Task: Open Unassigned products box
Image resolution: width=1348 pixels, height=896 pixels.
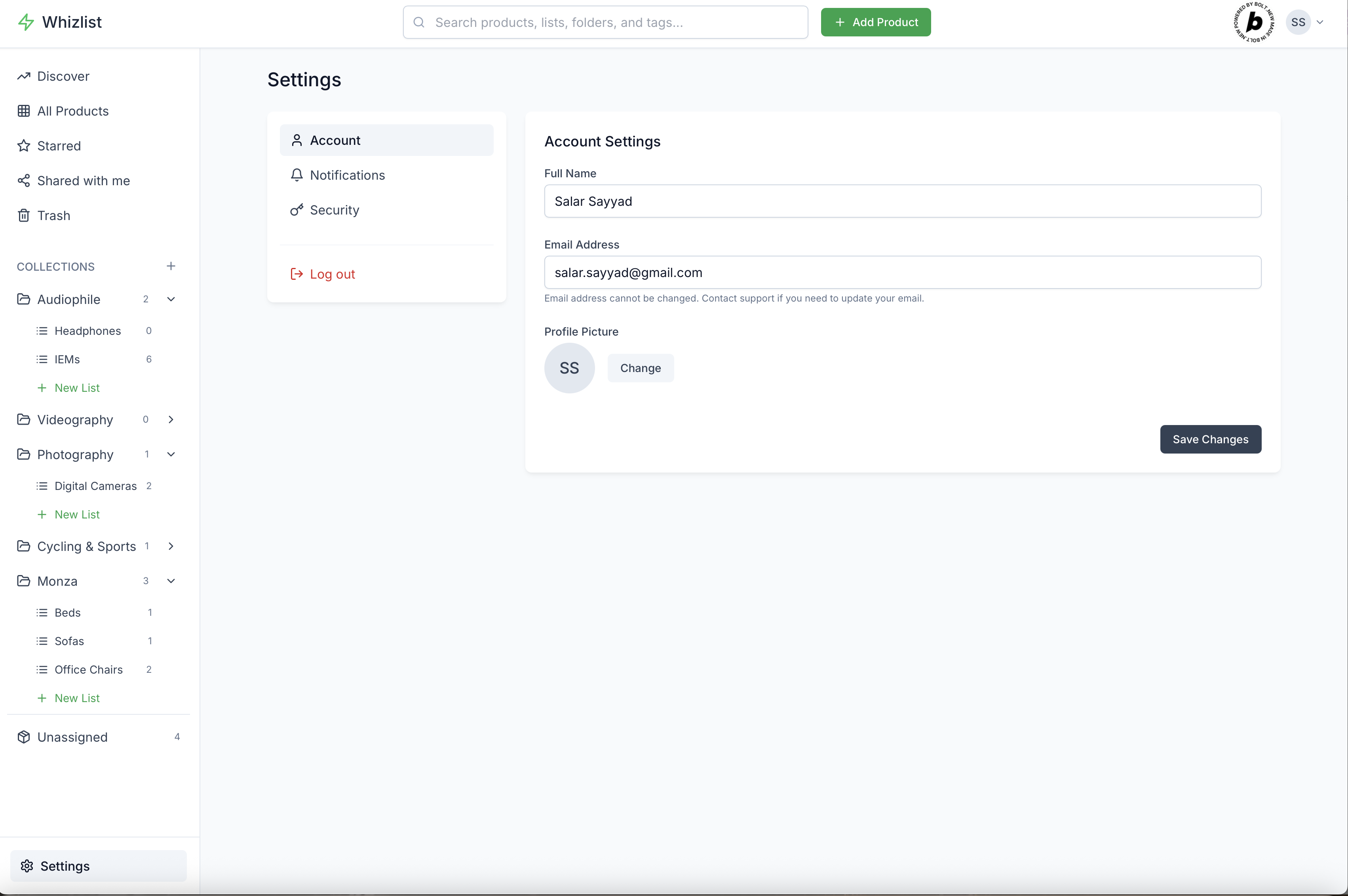Action: pyautogui.click(x=72, y=737)
